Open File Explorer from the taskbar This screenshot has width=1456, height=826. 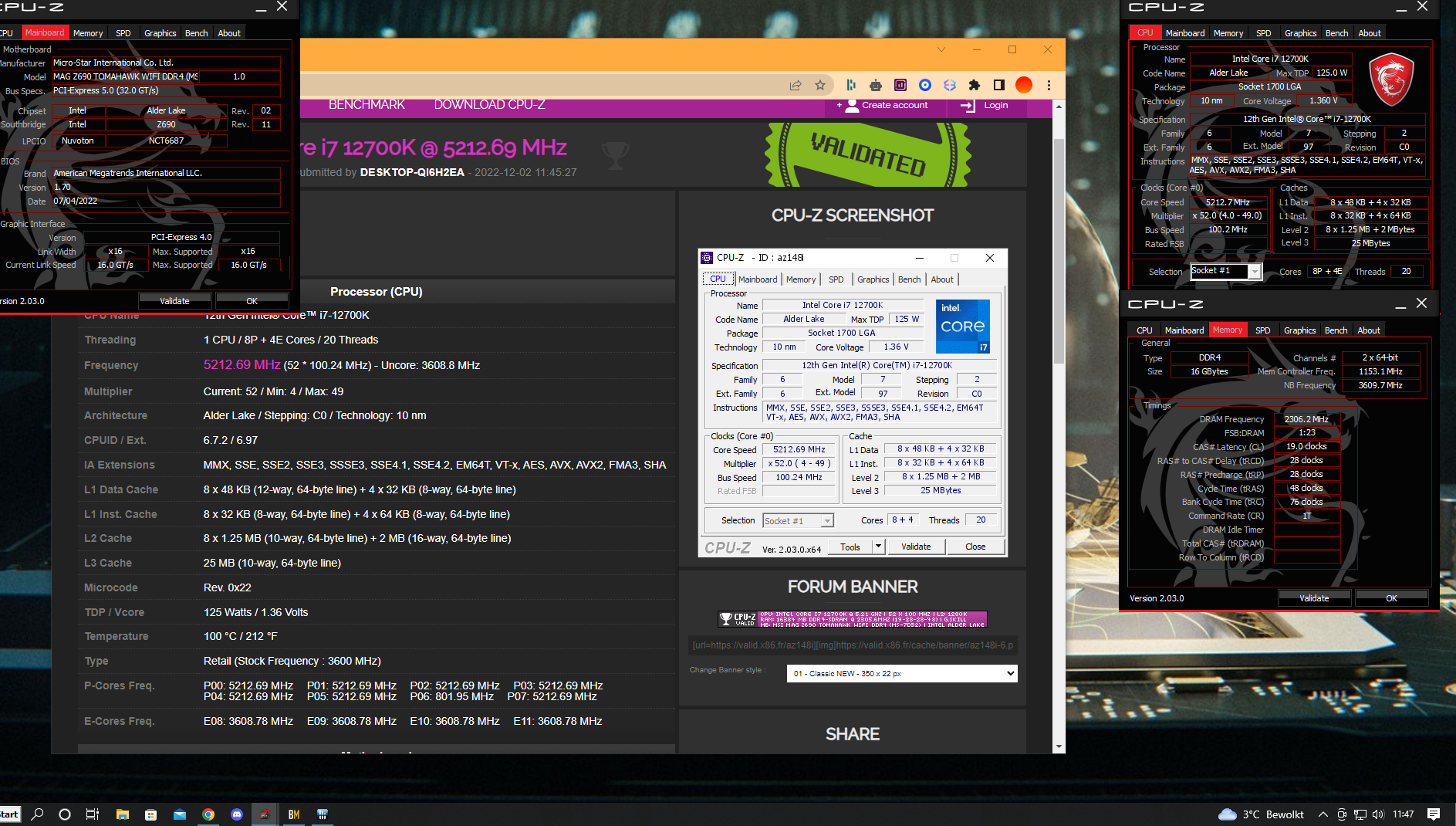pos(122,814)
